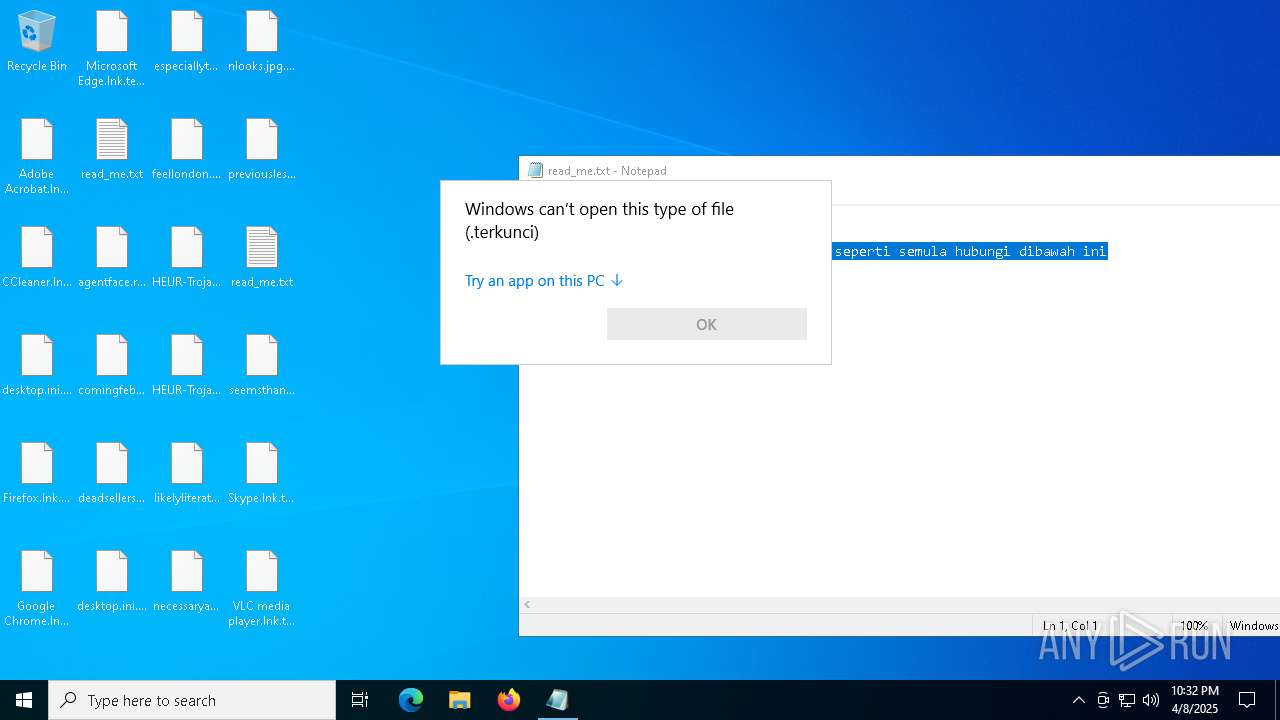This screenshot has width=1280, height=720.
Task: Open the Windows Start menu
Action: (24, 700)
